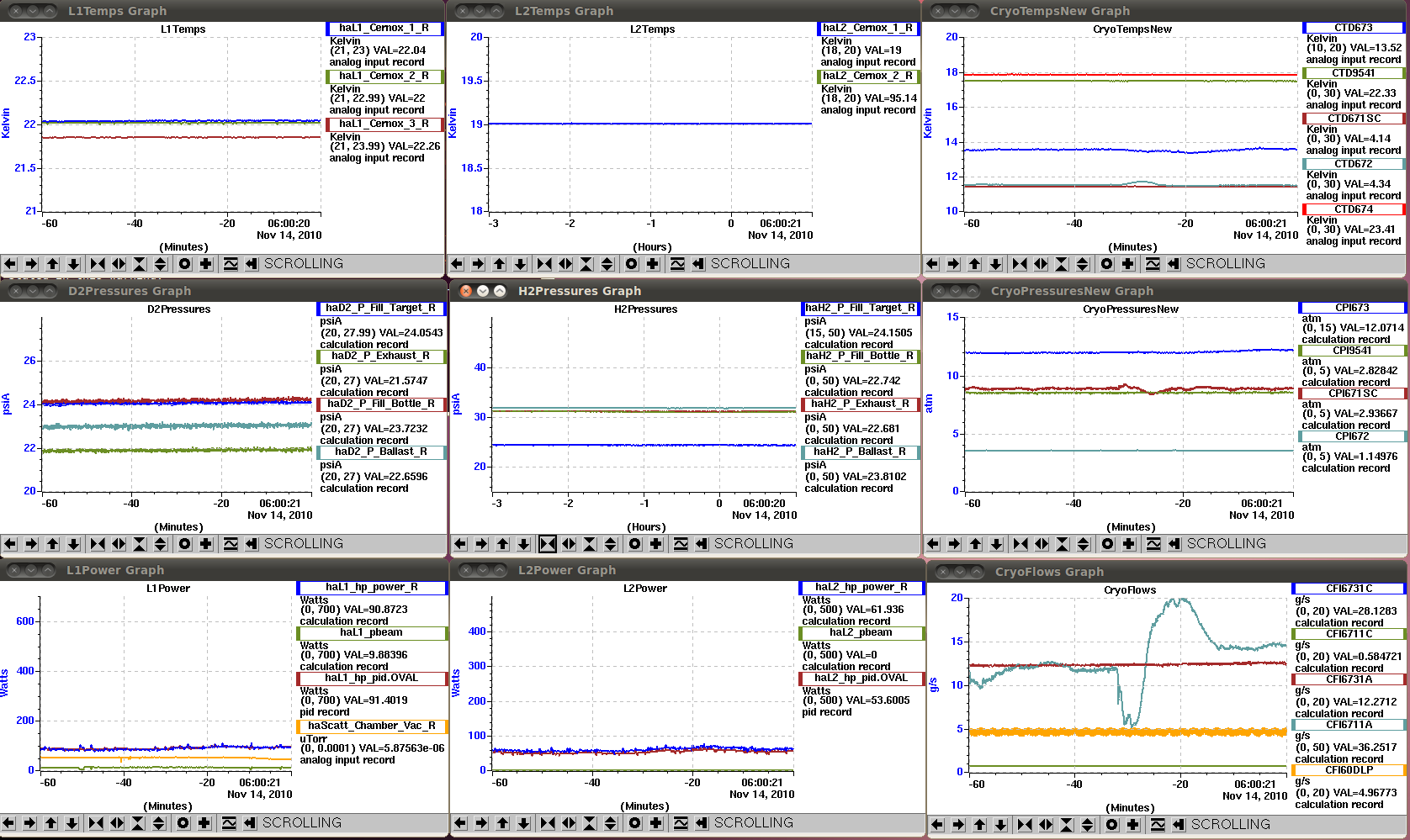Screen dimensions: 1410x840
Task: Select haL2_hp_pid.OVAL legend entry
Action: [861, 679]
